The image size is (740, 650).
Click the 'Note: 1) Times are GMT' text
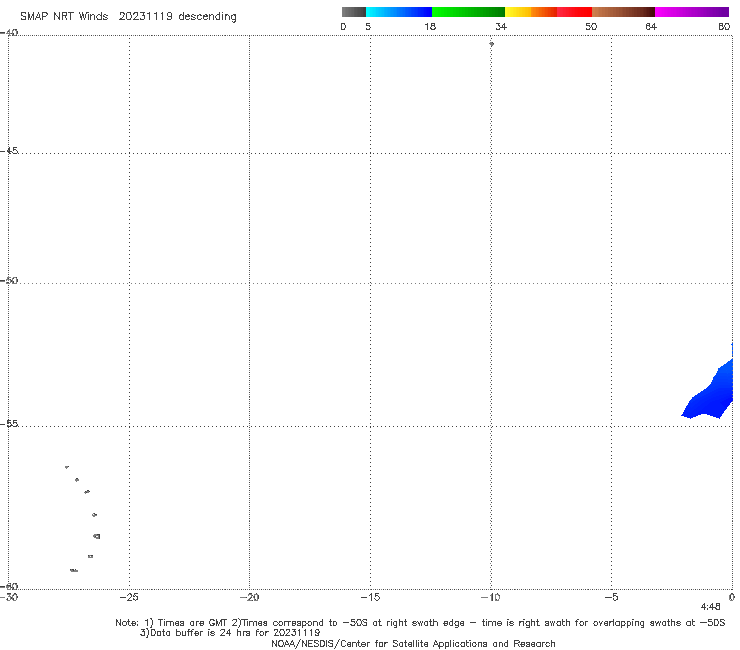[172, 623]
